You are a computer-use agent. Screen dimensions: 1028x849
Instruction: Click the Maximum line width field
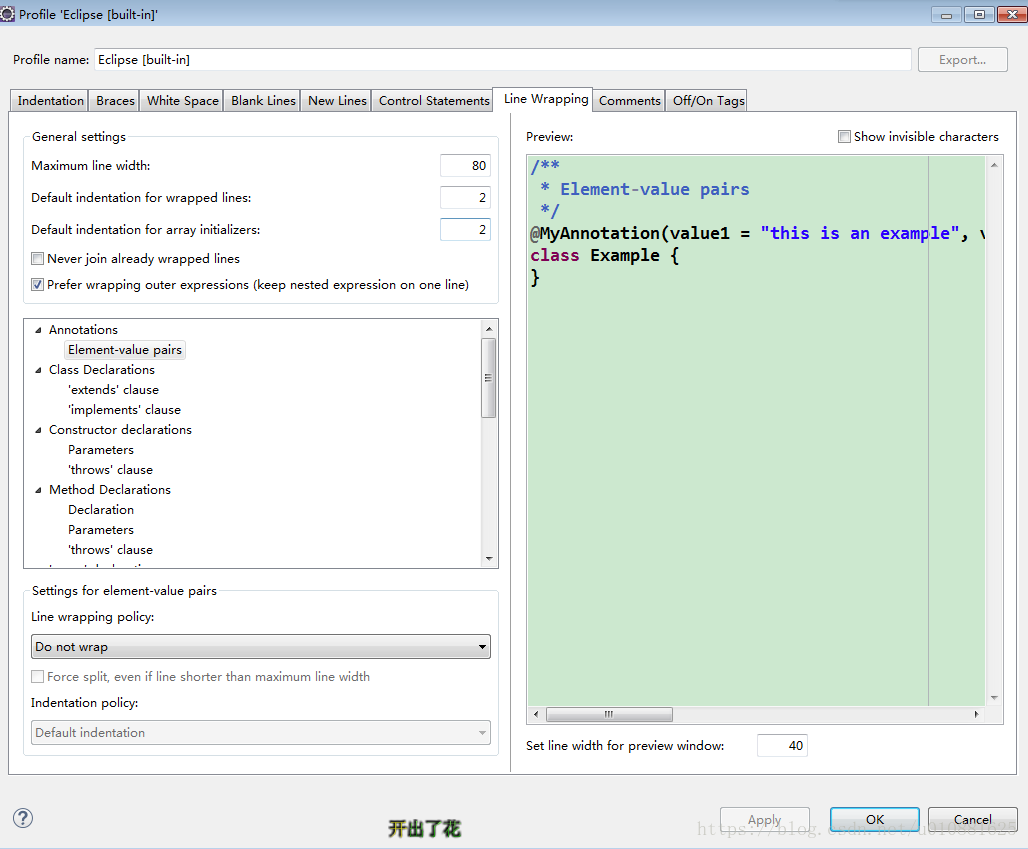point(465,166)
